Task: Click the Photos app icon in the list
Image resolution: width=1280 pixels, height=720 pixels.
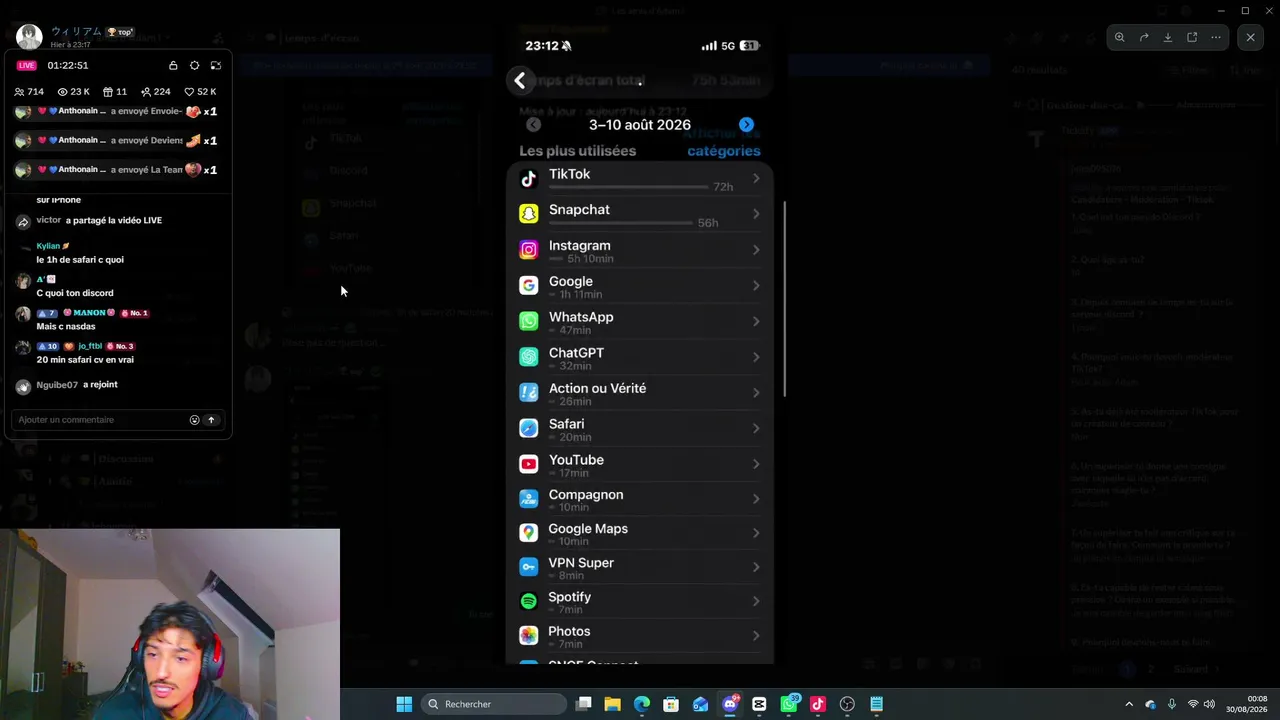Action: pyautogui.click(x=529, y=635)
